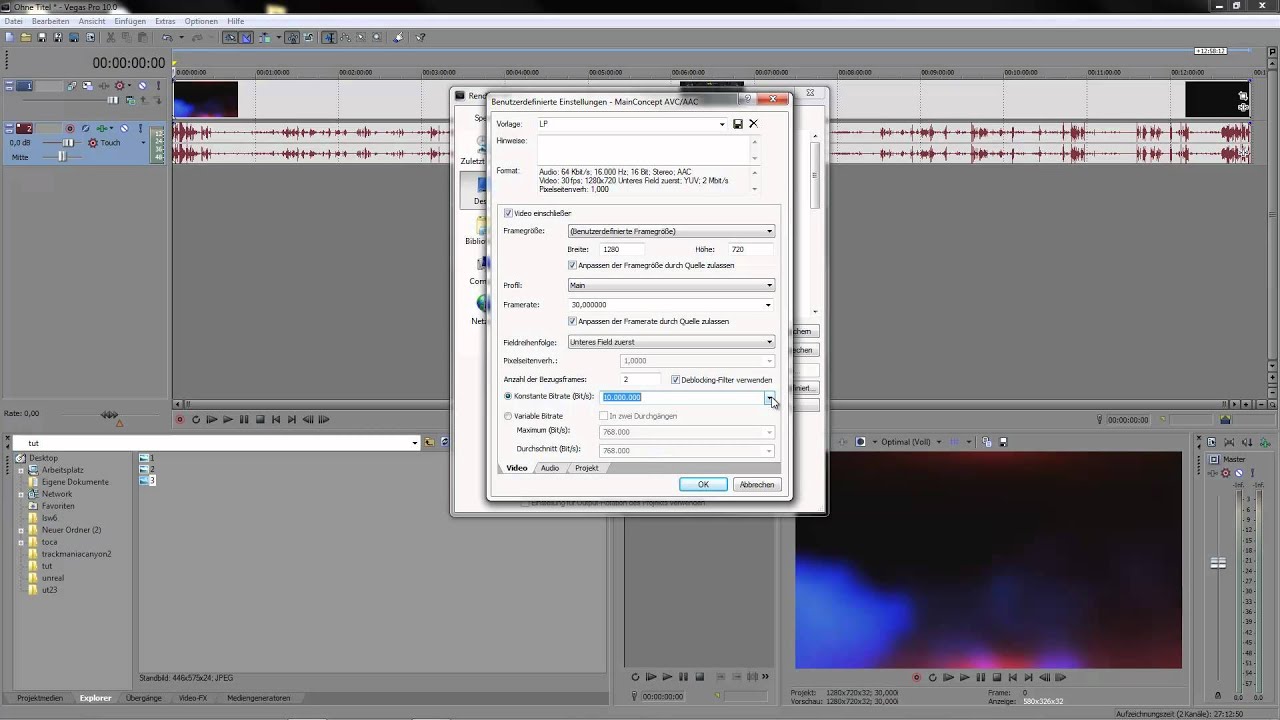The height and width of the screenshot is (720, 1280).
Task: Click timeline Loop Playback button
Action: 196,419
